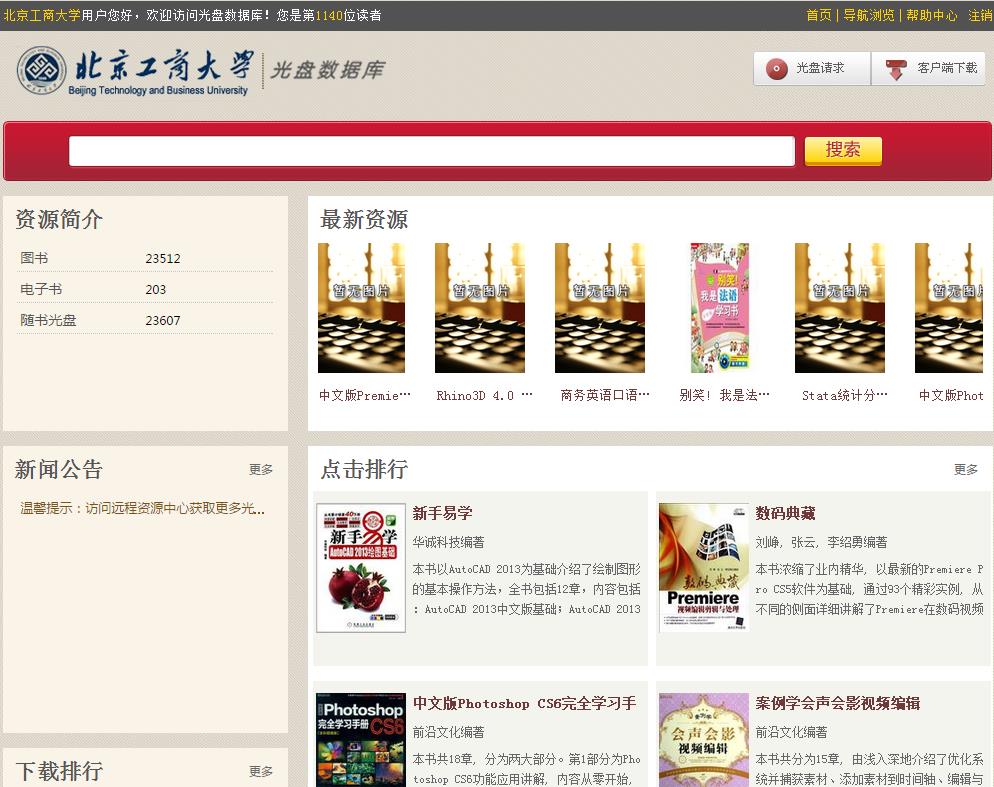The width and height of the screenshot is (994, 787).
Task: Click 注销 in the top navigation
Action: tap(981, 15)
